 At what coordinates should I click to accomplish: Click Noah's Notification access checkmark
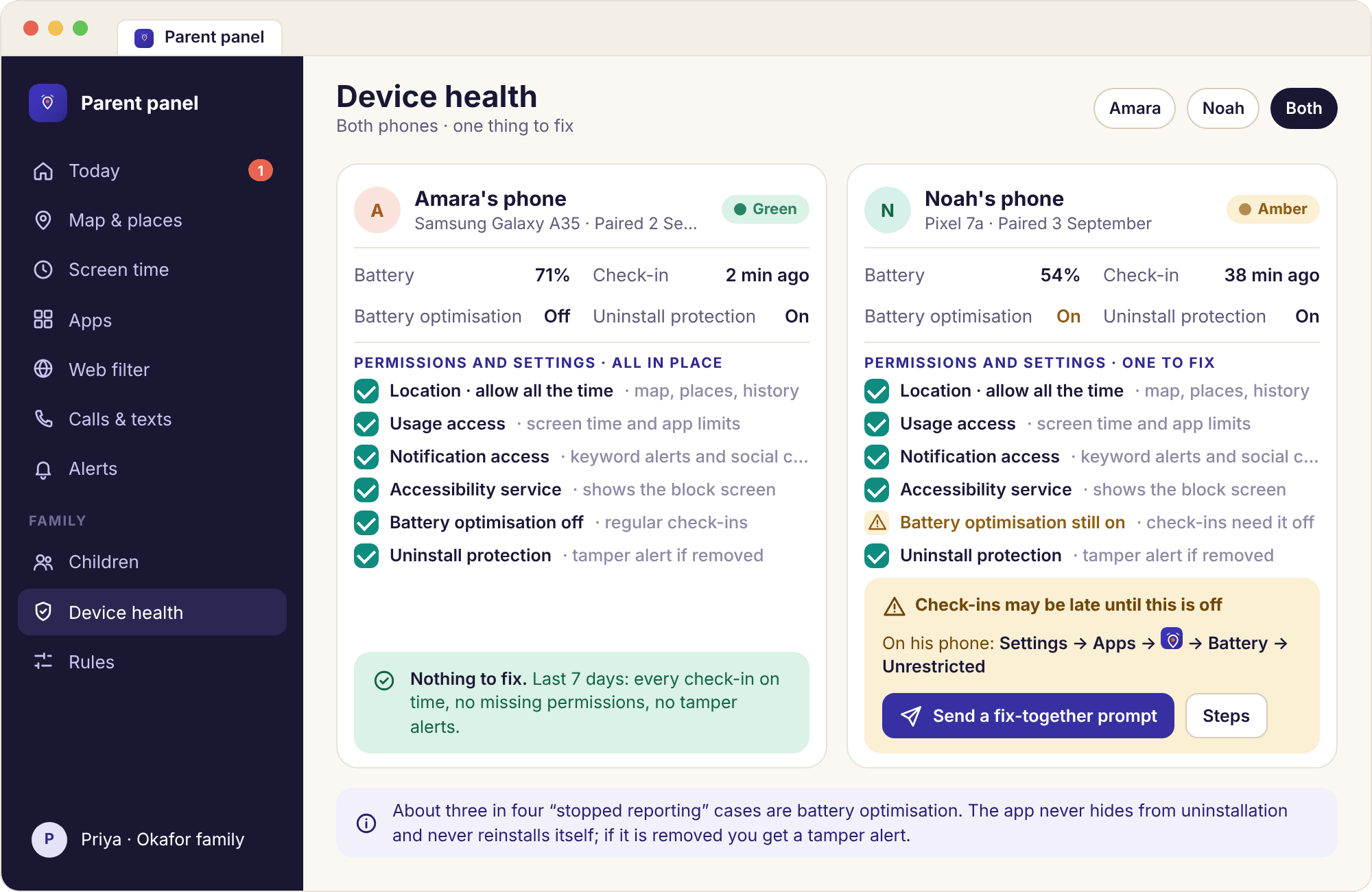coord(877,457)
